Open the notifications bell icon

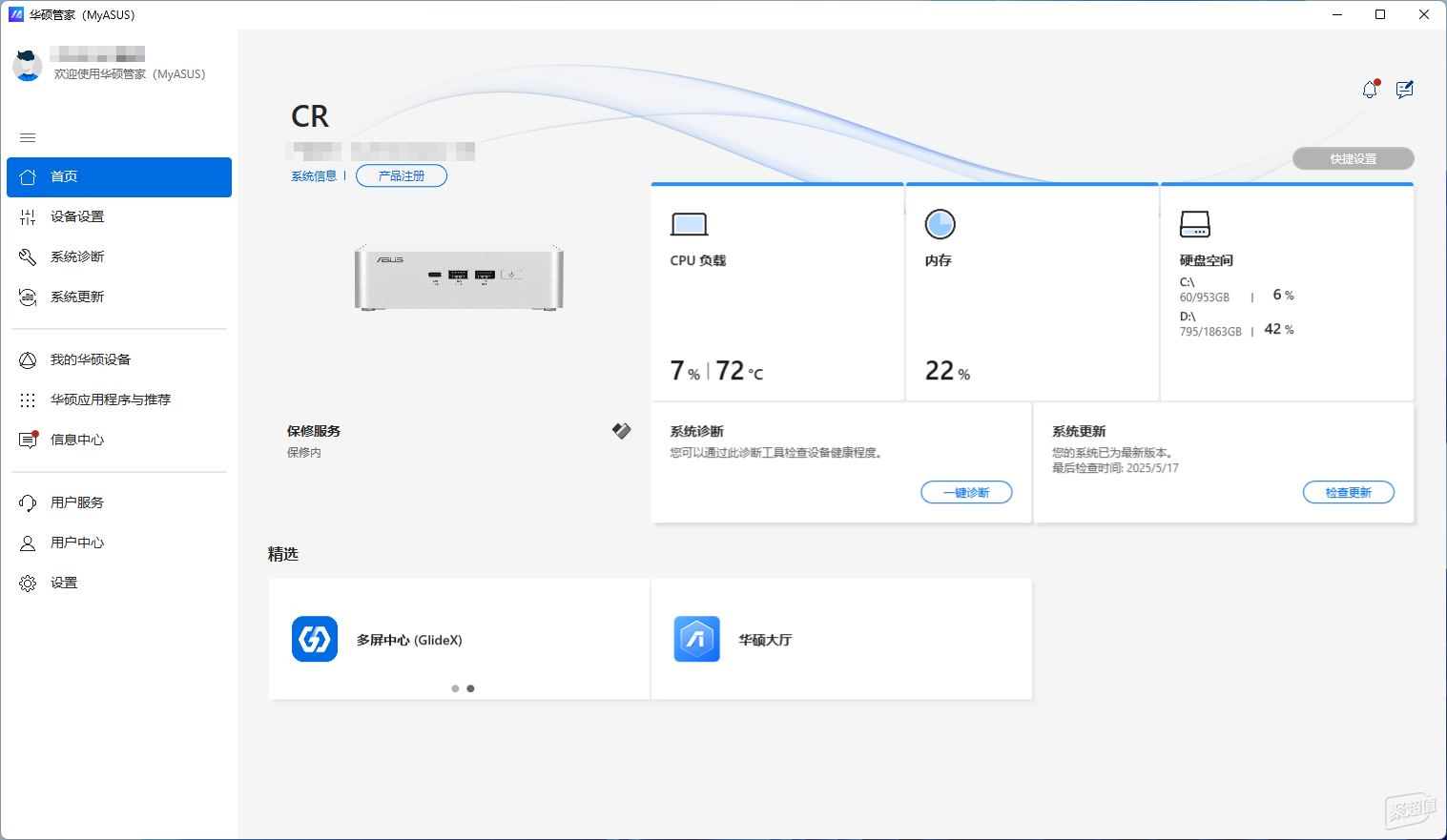point(1370,90)
